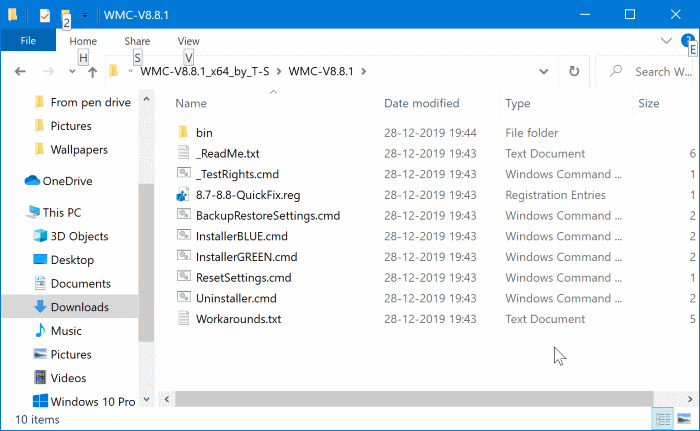Screen dimensions: 700x431
Task: Click navigation pane scroll up arrow
Action: [146, 99]
